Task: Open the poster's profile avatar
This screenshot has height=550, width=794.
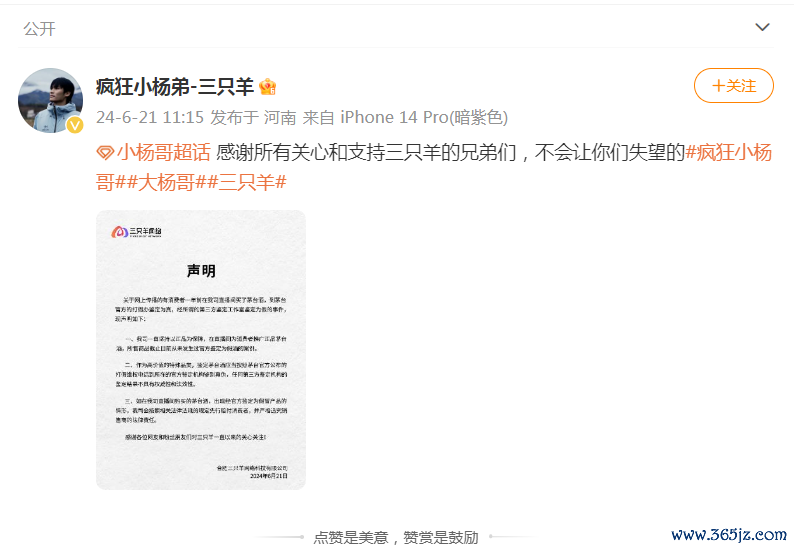Action: [50, 100]
